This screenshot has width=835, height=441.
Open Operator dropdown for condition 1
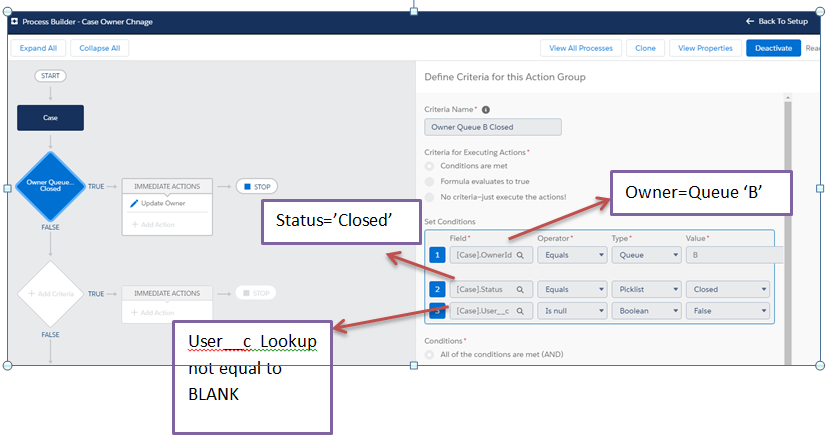click(x=572, y=255)
